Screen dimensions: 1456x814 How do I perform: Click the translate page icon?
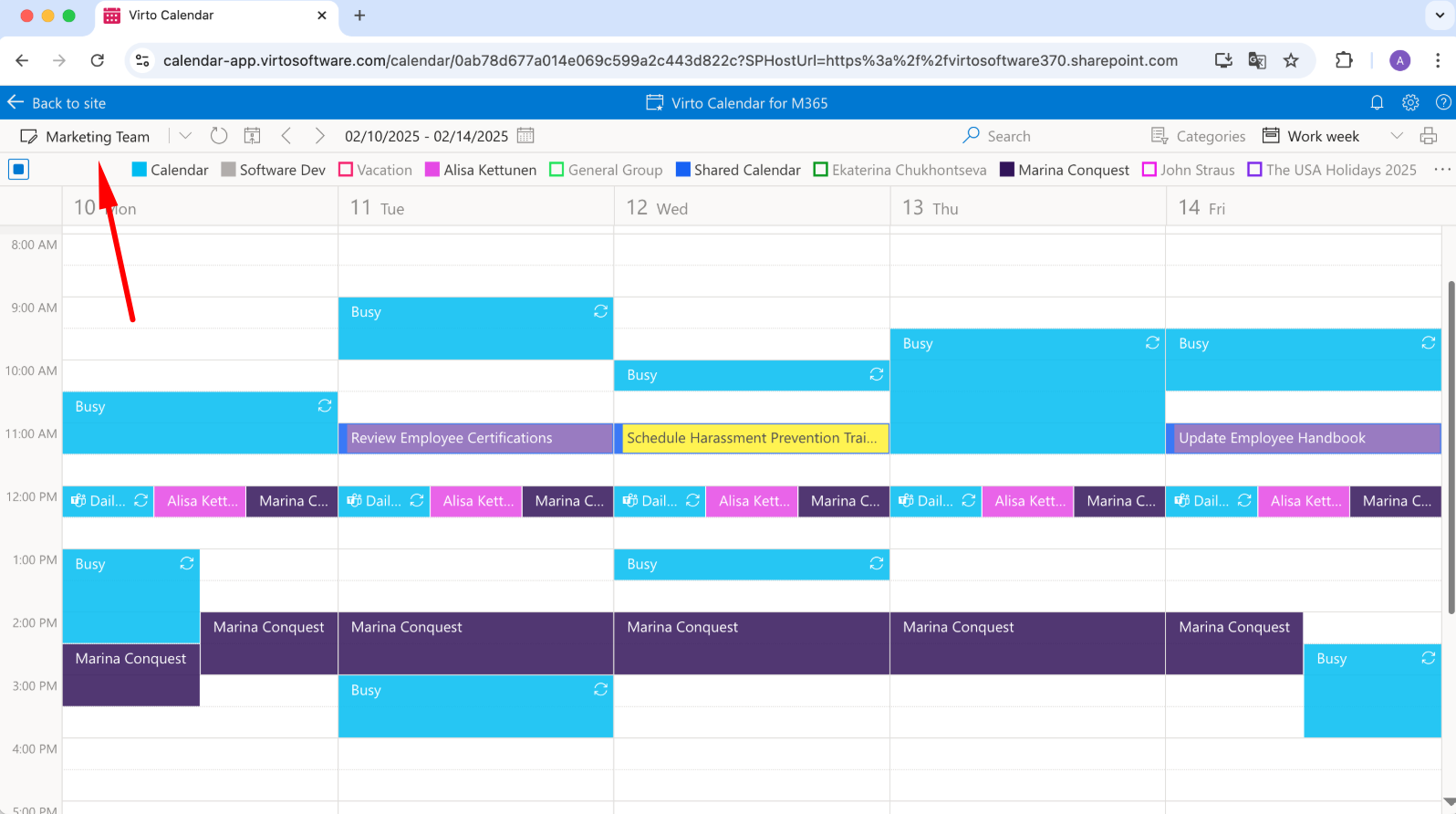(x=1257, y=60)
